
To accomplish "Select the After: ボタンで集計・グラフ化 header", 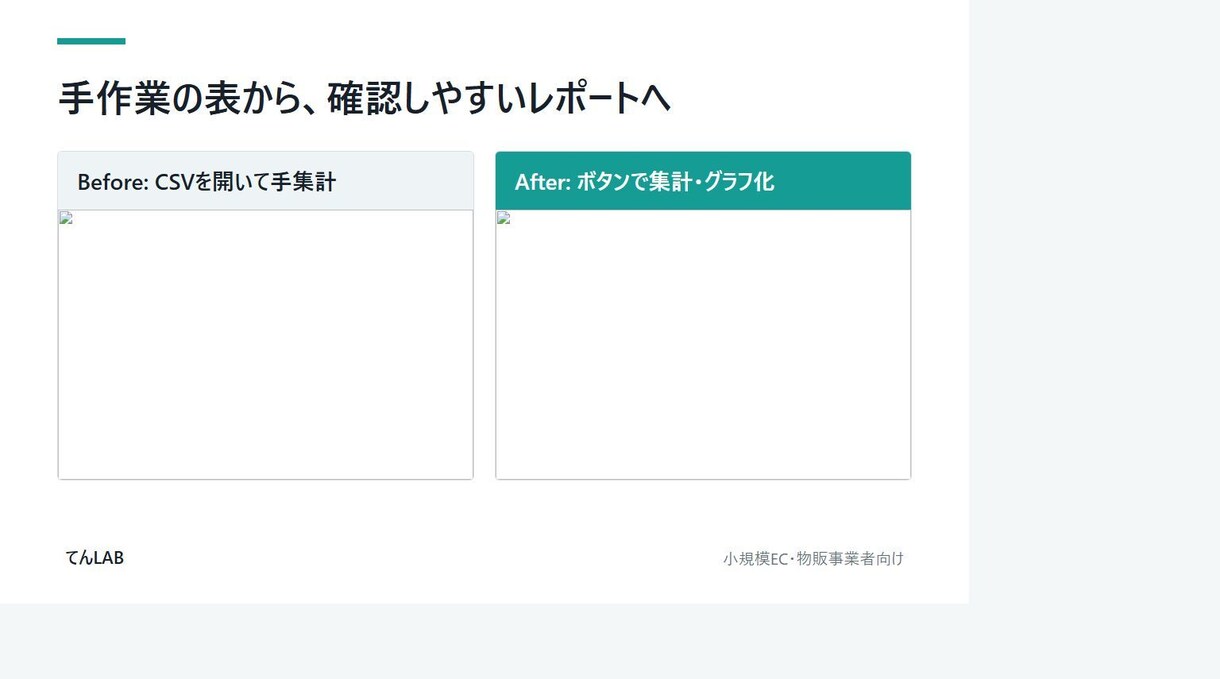I will [x=703, y=181].
